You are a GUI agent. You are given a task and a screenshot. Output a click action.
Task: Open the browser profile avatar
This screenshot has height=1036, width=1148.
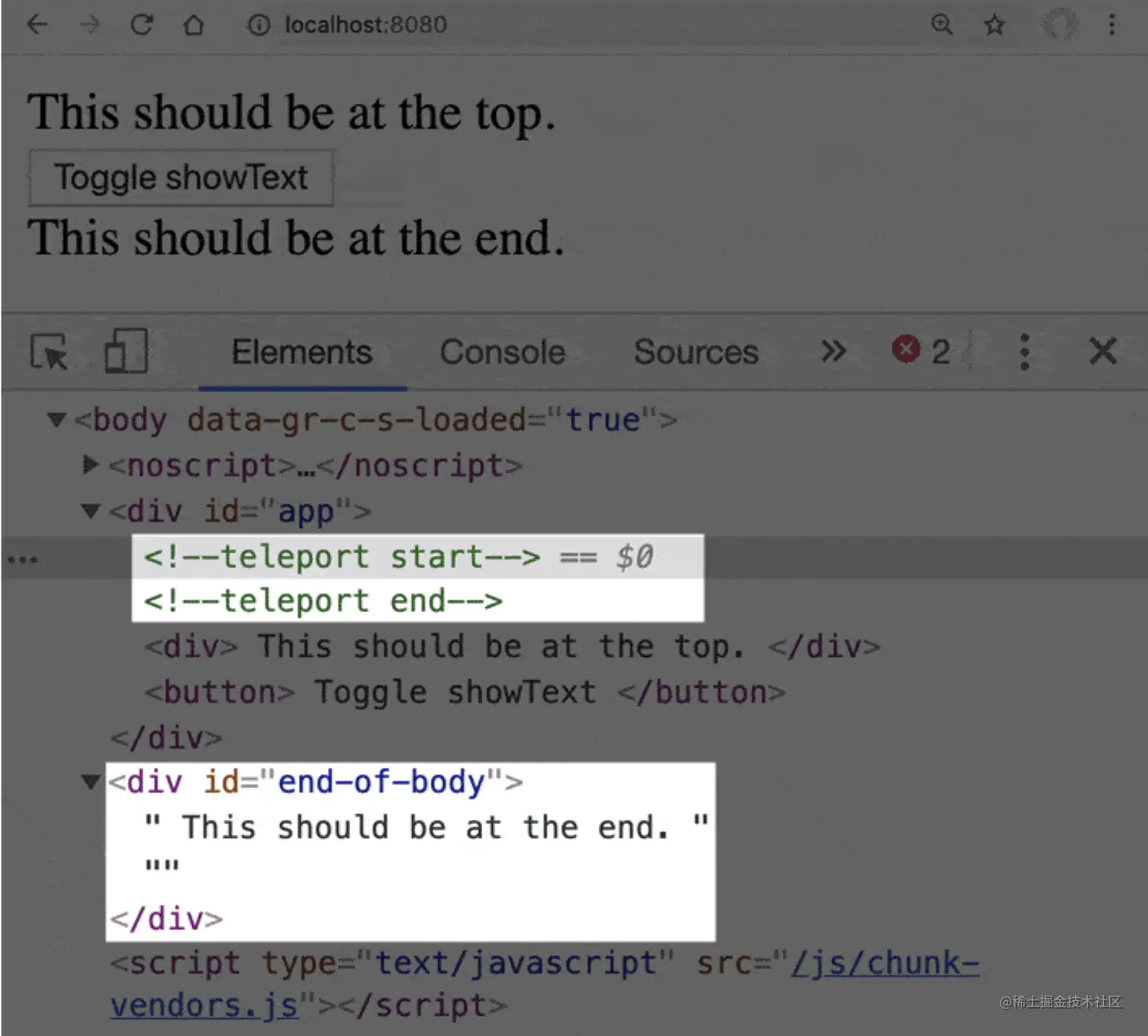[1060, 25]
